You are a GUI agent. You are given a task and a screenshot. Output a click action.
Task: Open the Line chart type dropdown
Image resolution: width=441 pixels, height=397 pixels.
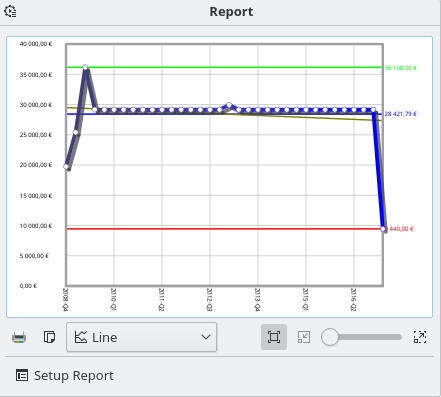point(142,337)
